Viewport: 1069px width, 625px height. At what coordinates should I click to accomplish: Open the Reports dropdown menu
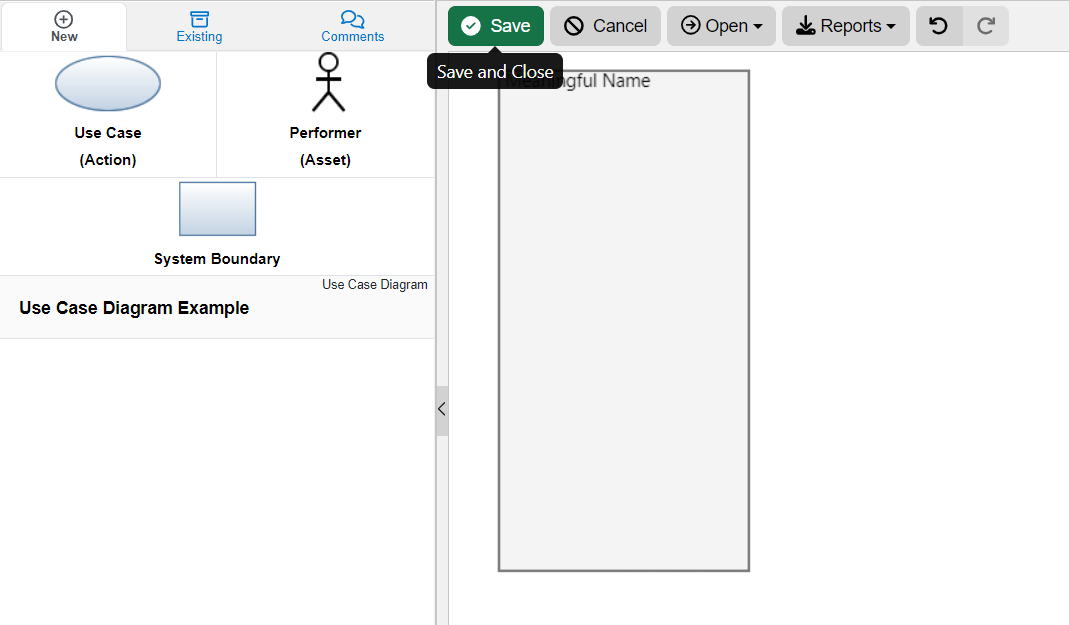point(845,25)
